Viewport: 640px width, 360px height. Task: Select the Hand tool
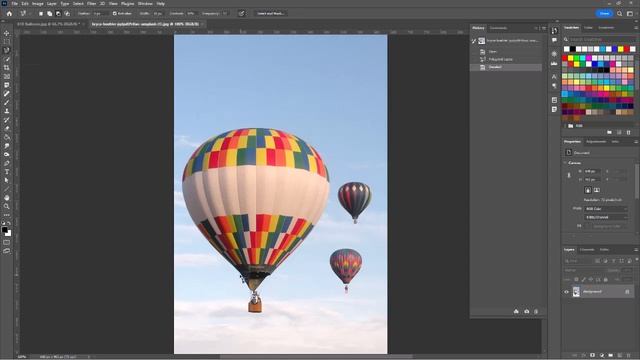pyautogui.click(x=7, y=198)
